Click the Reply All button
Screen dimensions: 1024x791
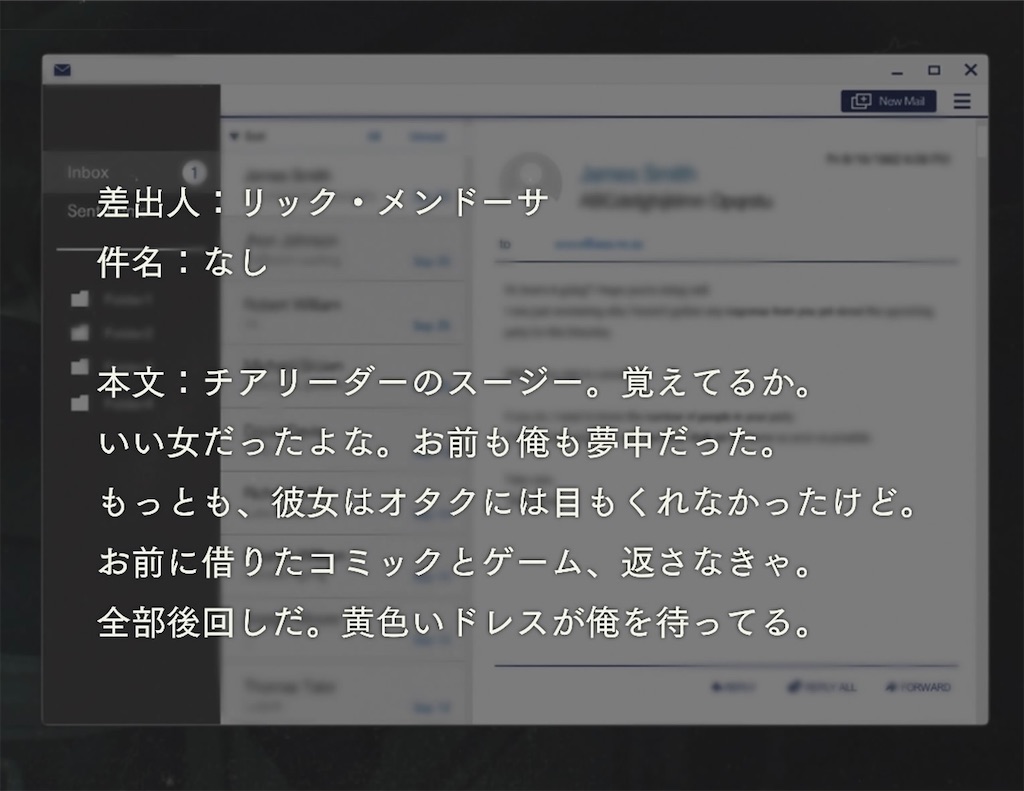(x=822, y=687)
